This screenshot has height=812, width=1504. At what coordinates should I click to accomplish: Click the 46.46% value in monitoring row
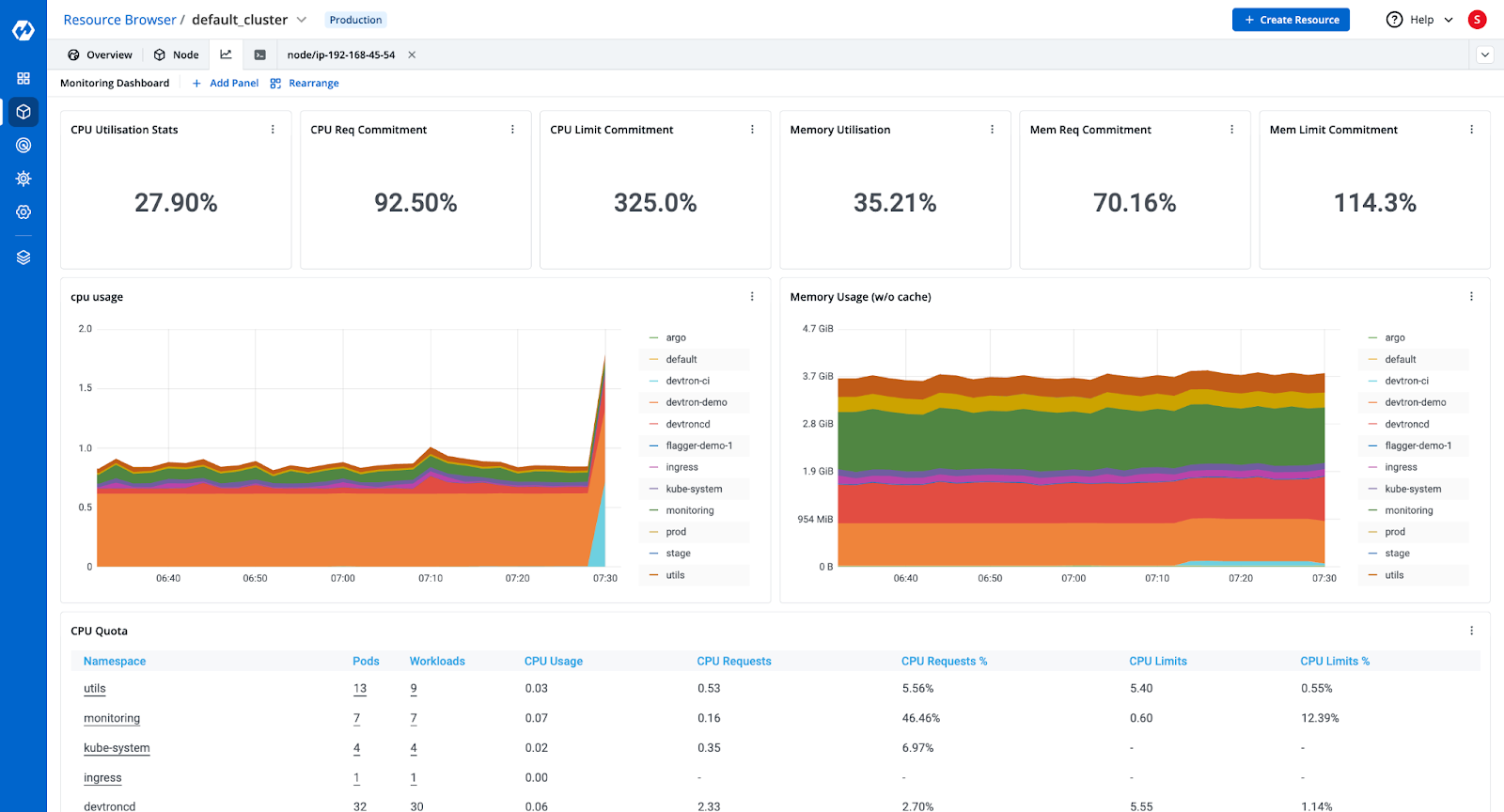[921, 718]
